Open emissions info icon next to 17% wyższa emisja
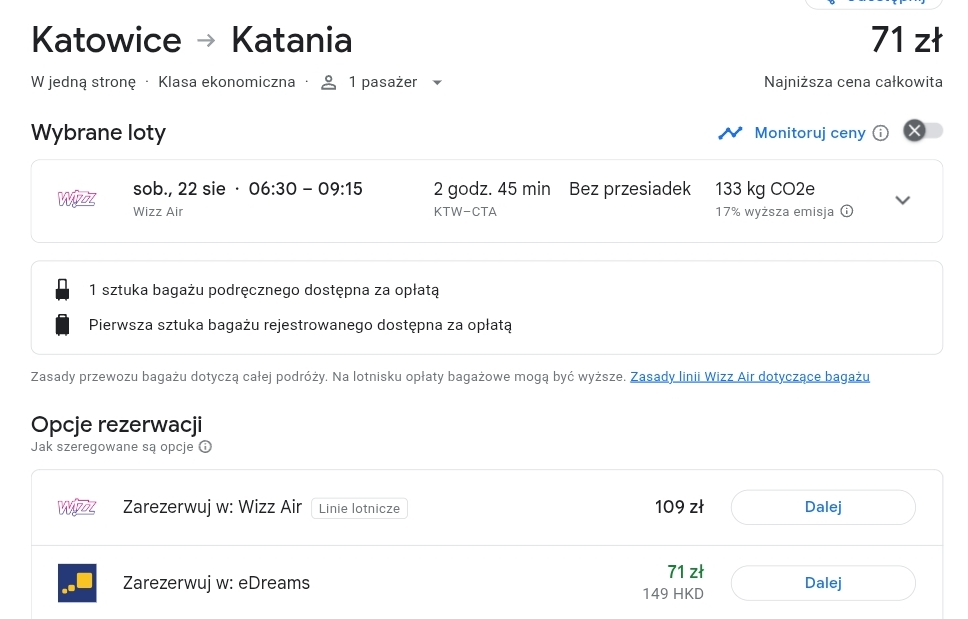Image resolution: width=968 pixels, height=619 pixels. pyautogui.click(x=847, y=211)
